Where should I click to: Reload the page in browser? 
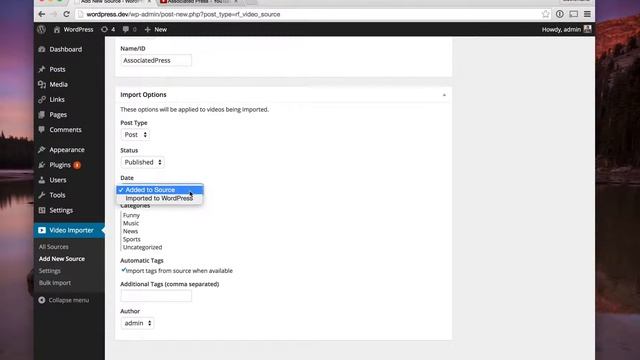point(66,14)
